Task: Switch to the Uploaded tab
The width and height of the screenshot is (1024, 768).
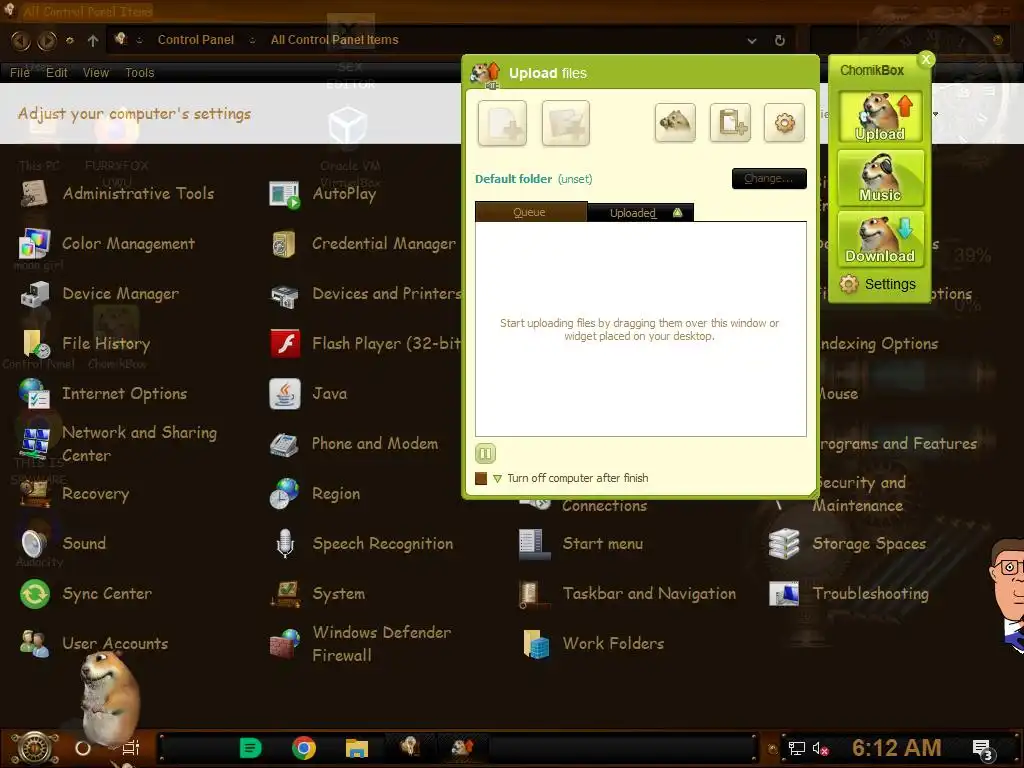Action: tap(640, 213)
